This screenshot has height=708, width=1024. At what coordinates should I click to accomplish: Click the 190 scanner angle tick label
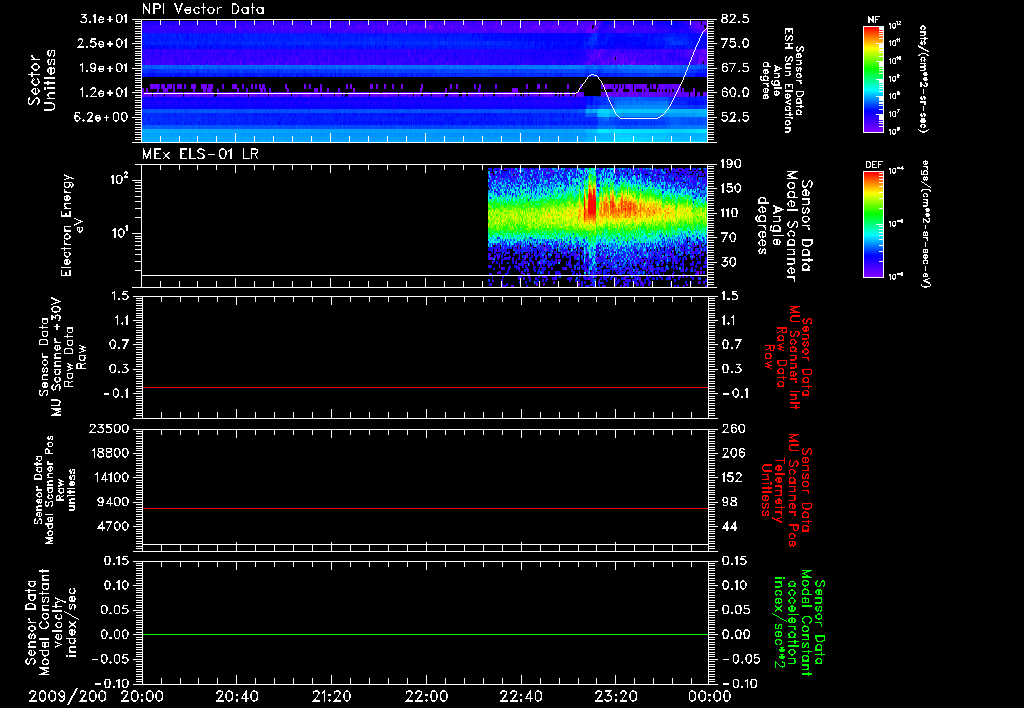point(732,164)
